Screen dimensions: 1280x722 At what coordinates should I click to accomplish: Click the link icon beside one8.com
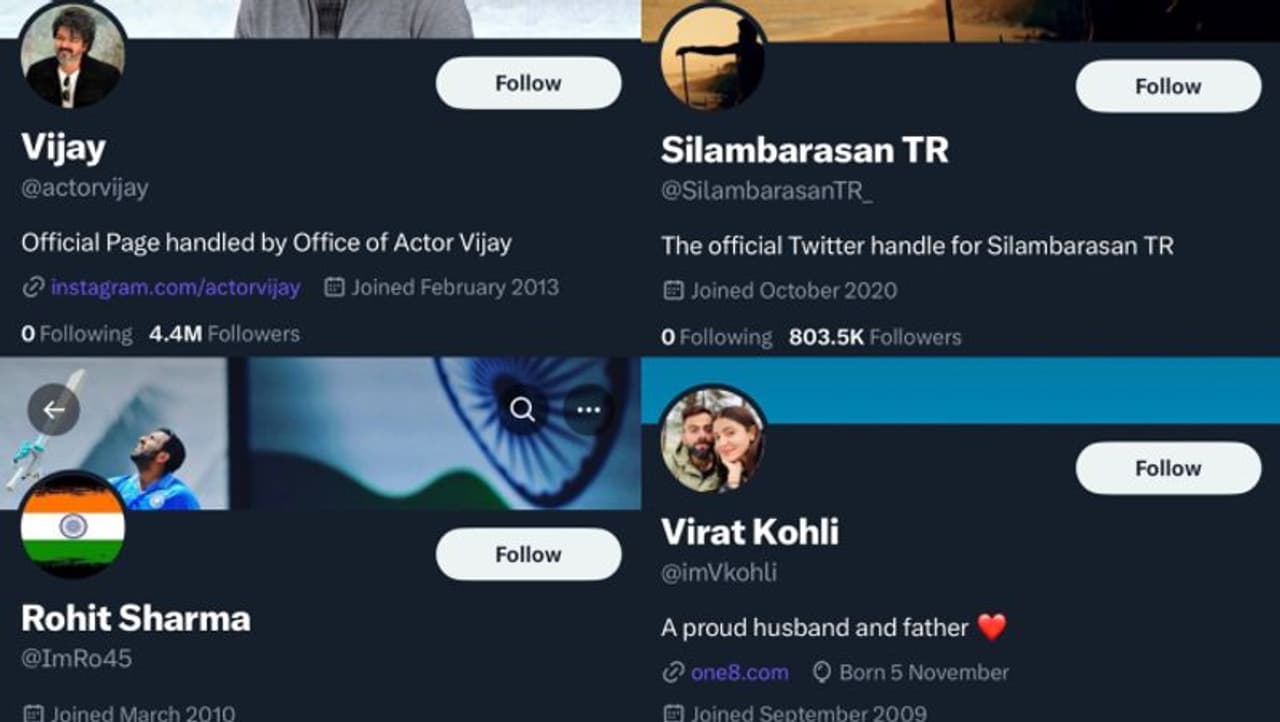673,672
